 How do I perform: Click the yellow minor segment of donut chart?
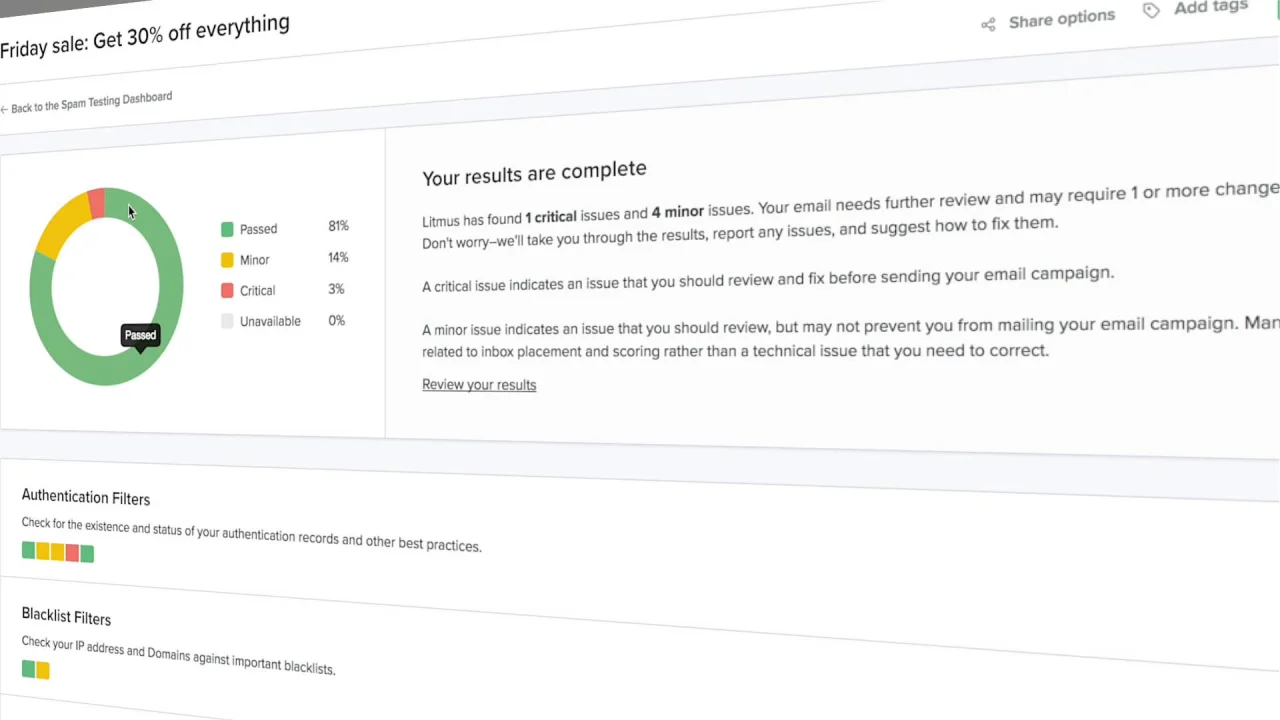pos(62,225)
